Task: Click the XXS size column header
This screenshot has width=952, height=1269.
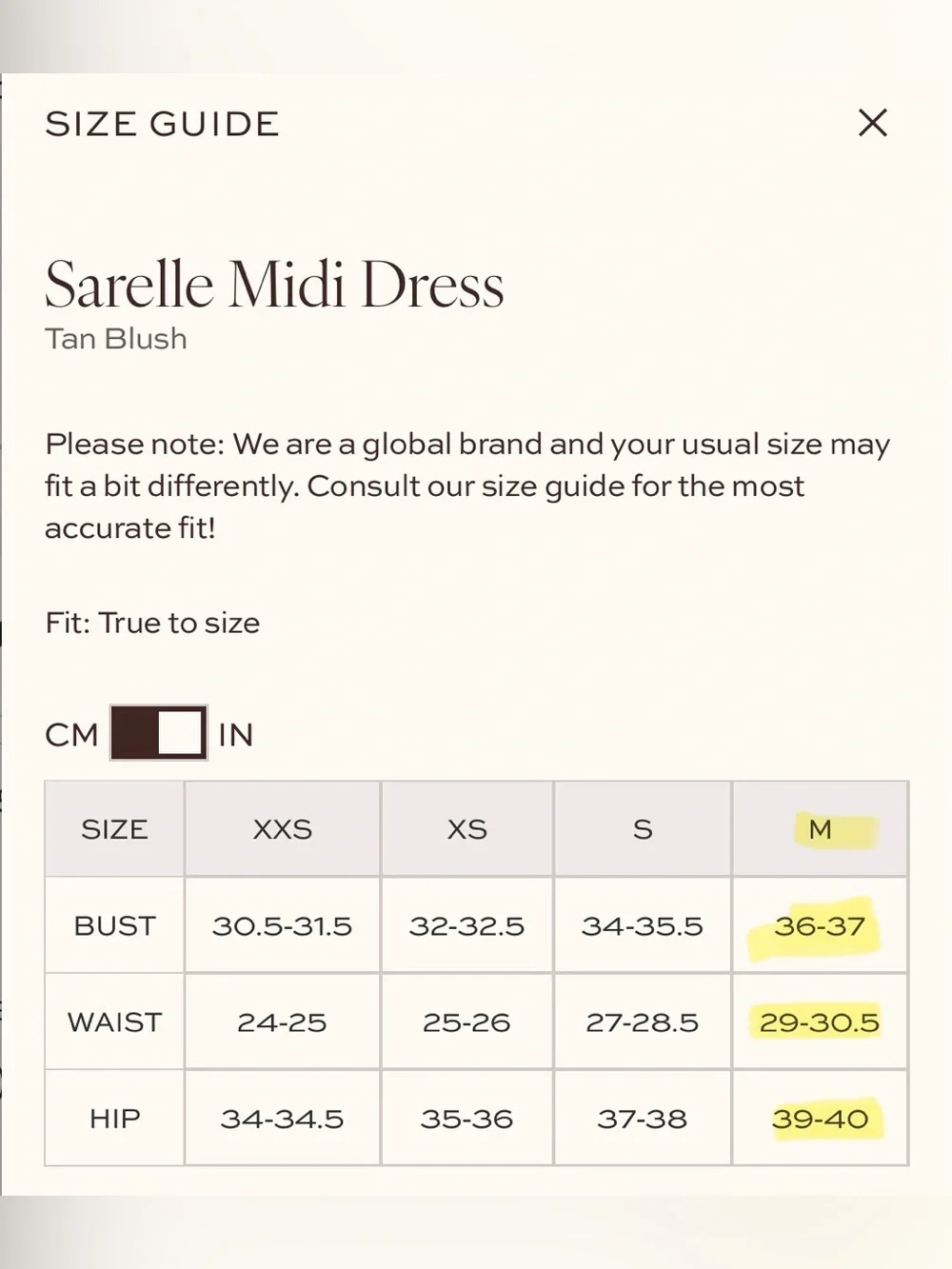Action: [283, 829]
